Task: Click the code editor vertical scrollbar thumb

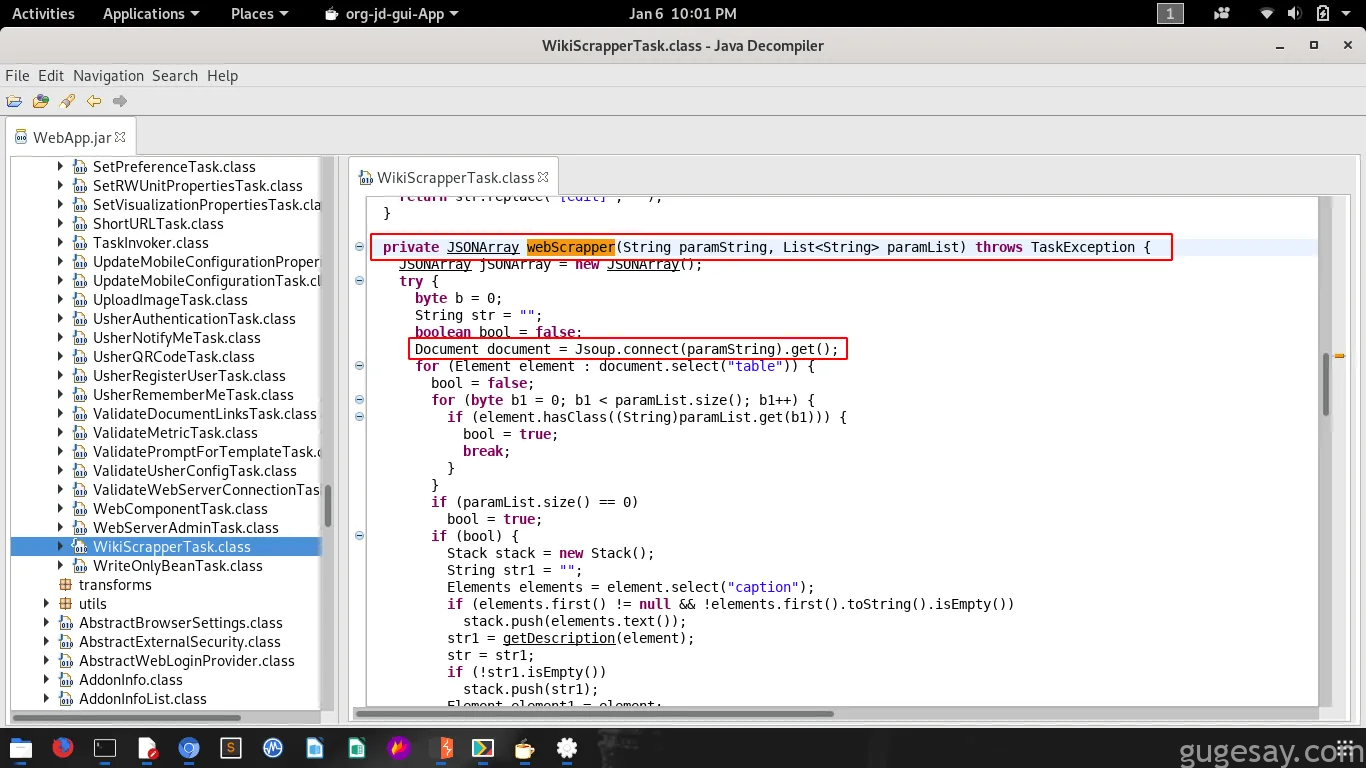Action: coord(1326,384)
